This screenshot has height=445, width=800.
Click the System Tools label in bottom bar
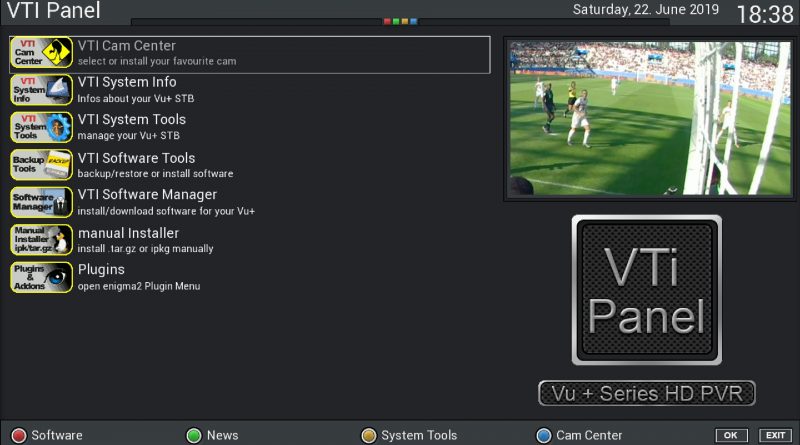tap(419, 435)
